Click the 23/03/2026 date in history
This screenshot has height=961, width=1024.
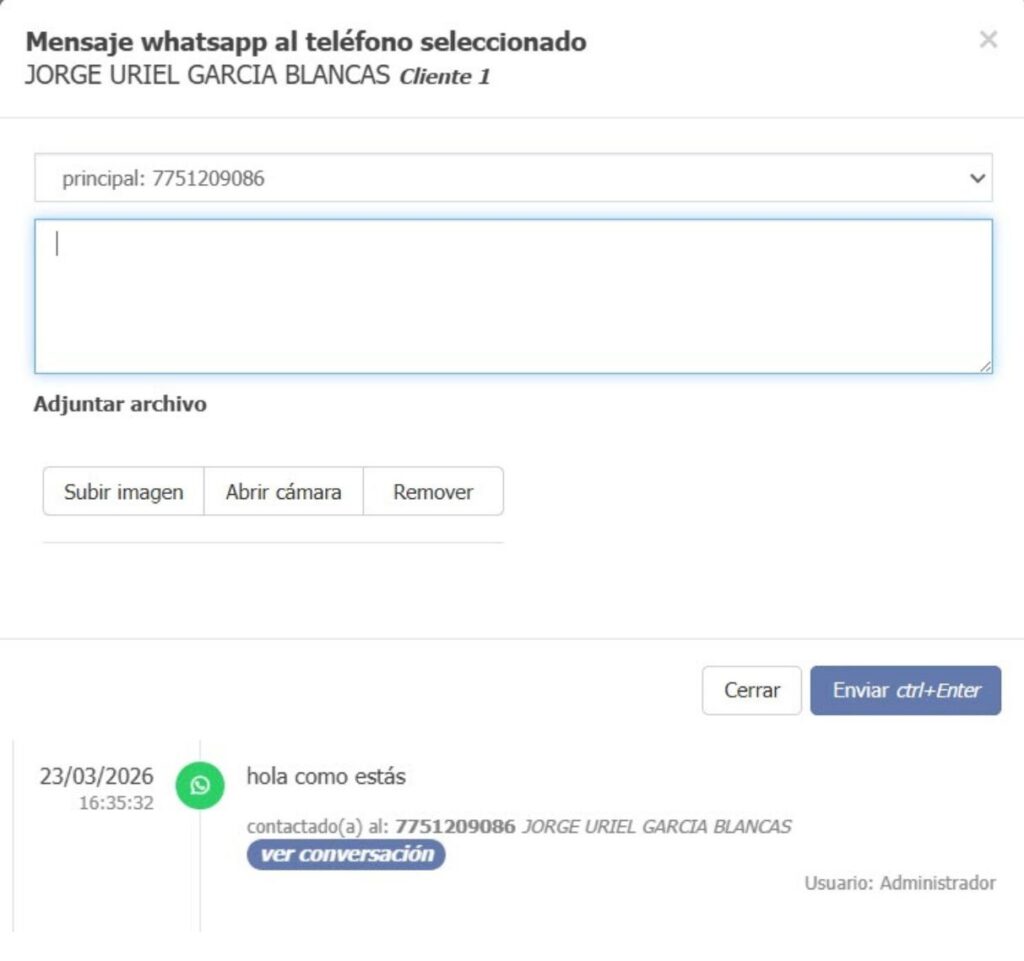[96, 777]
